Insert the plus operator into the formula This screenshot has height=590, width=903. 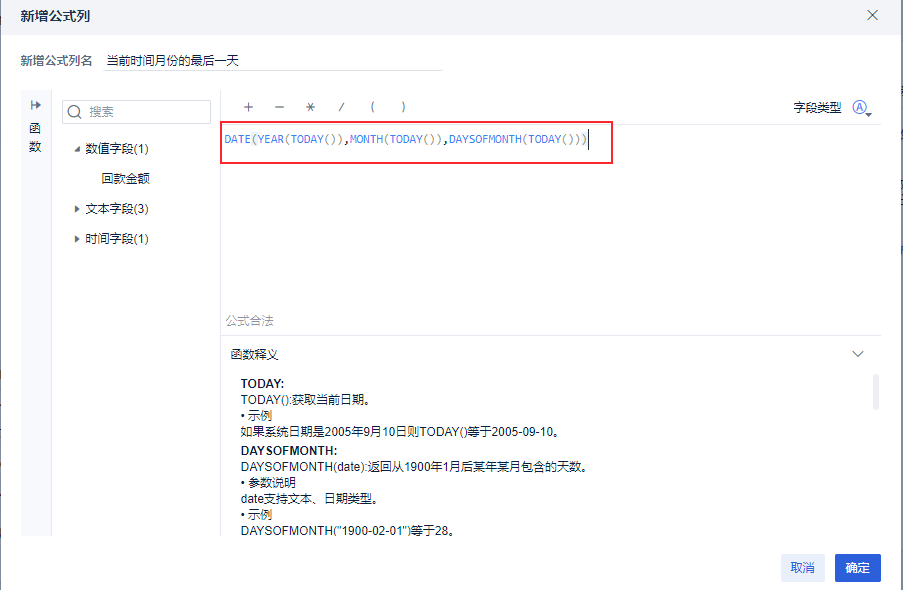[x=248, y=107]
